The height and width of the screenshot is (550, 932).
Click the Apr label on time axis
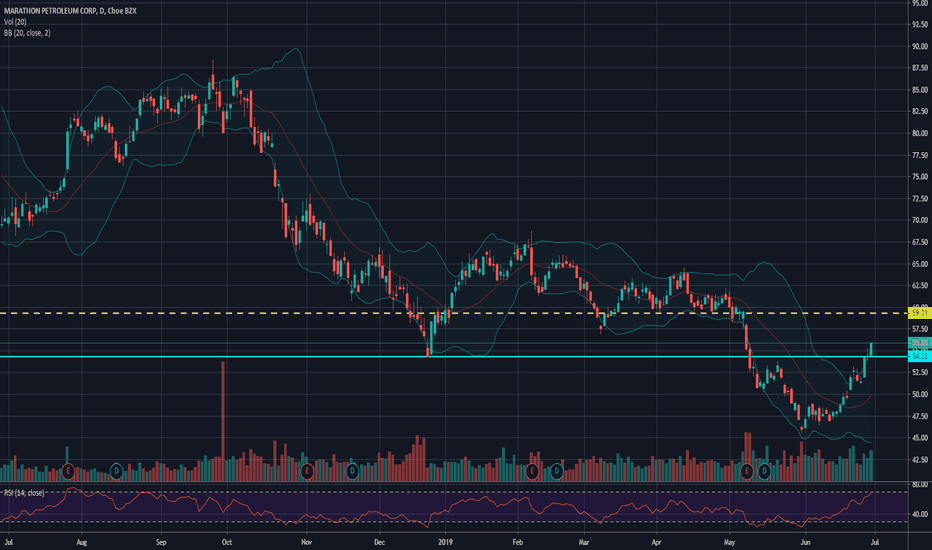coord(657,542)
